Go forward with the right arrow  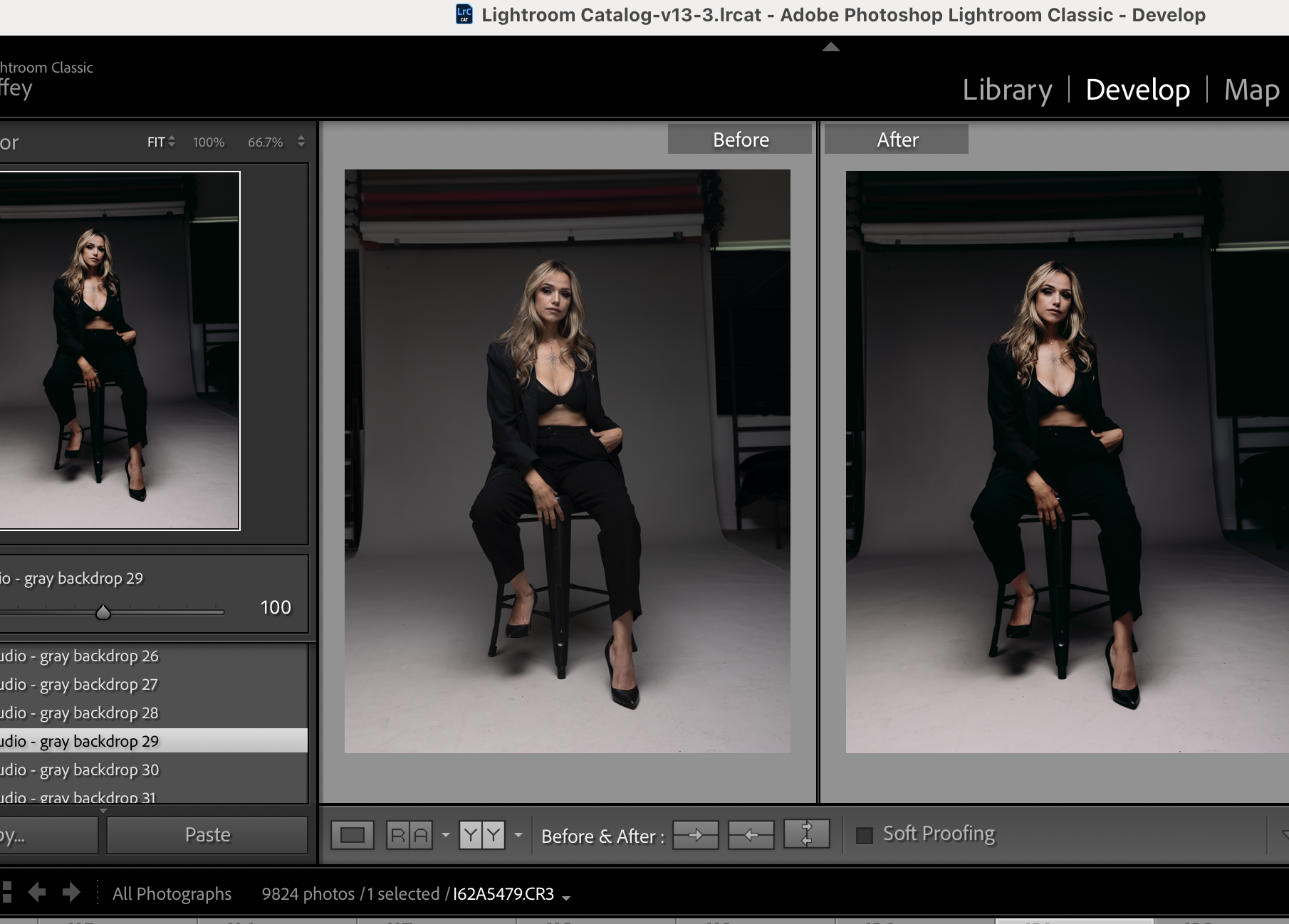click(71, 892)
